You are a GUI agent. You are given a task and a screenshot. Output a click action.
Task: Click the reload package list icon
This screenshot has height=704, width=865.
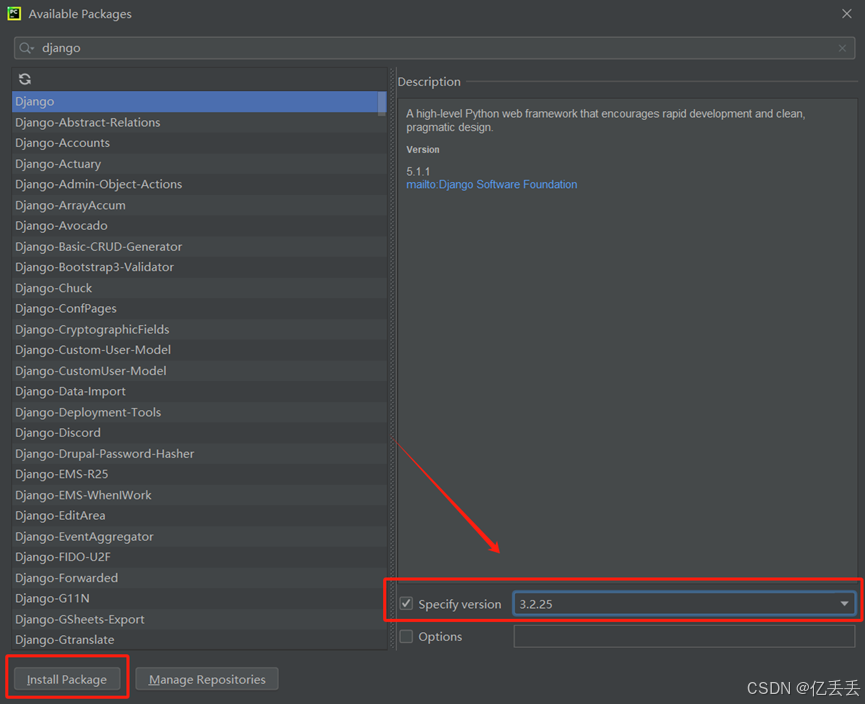[25, 79]
